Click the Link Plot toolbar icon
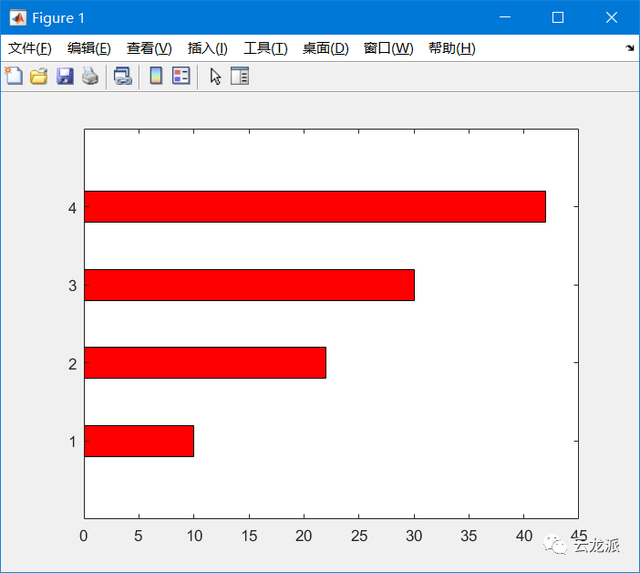Viewport: 640px width, 573px height. pyautogui.click(x=123, y=76)
